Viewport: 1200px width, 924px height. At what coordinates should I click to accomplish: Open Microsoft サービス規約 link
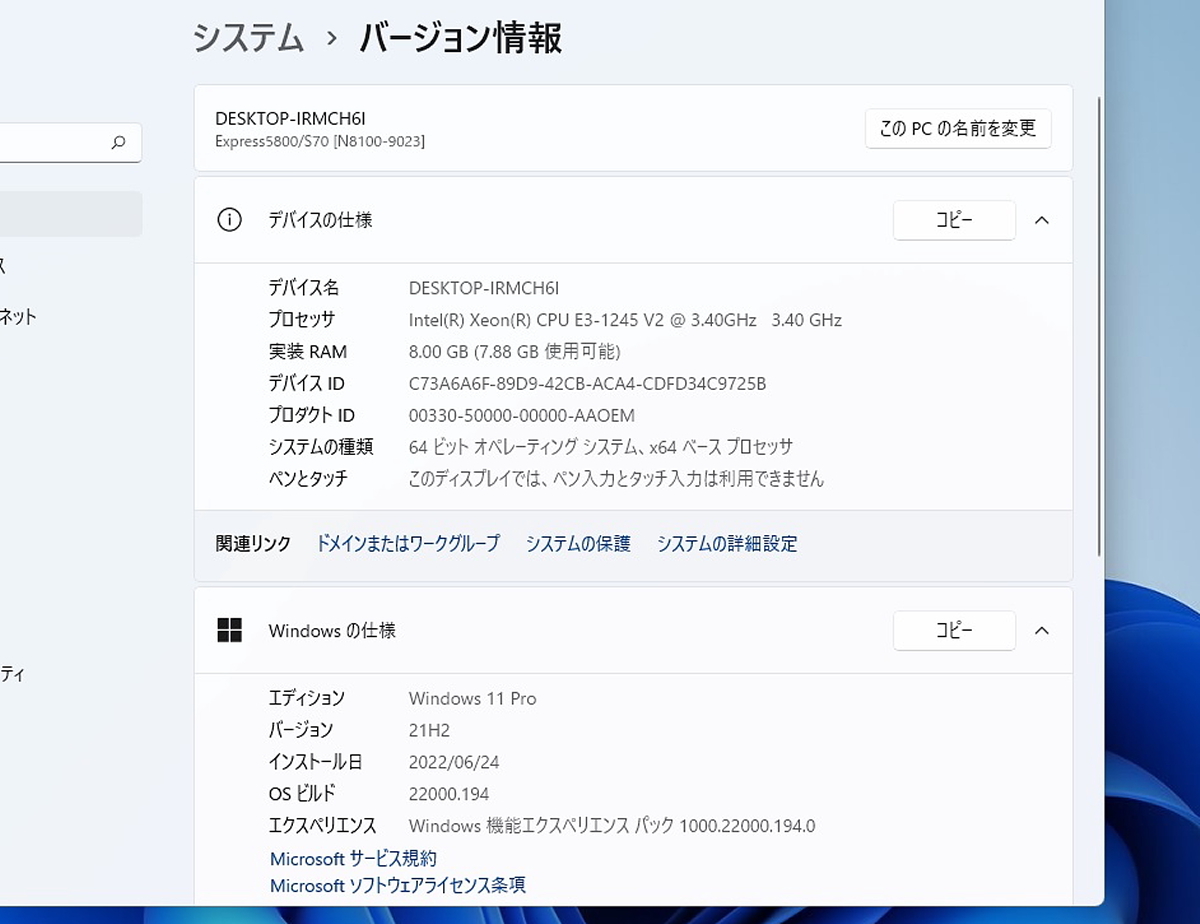pos(353,858)
